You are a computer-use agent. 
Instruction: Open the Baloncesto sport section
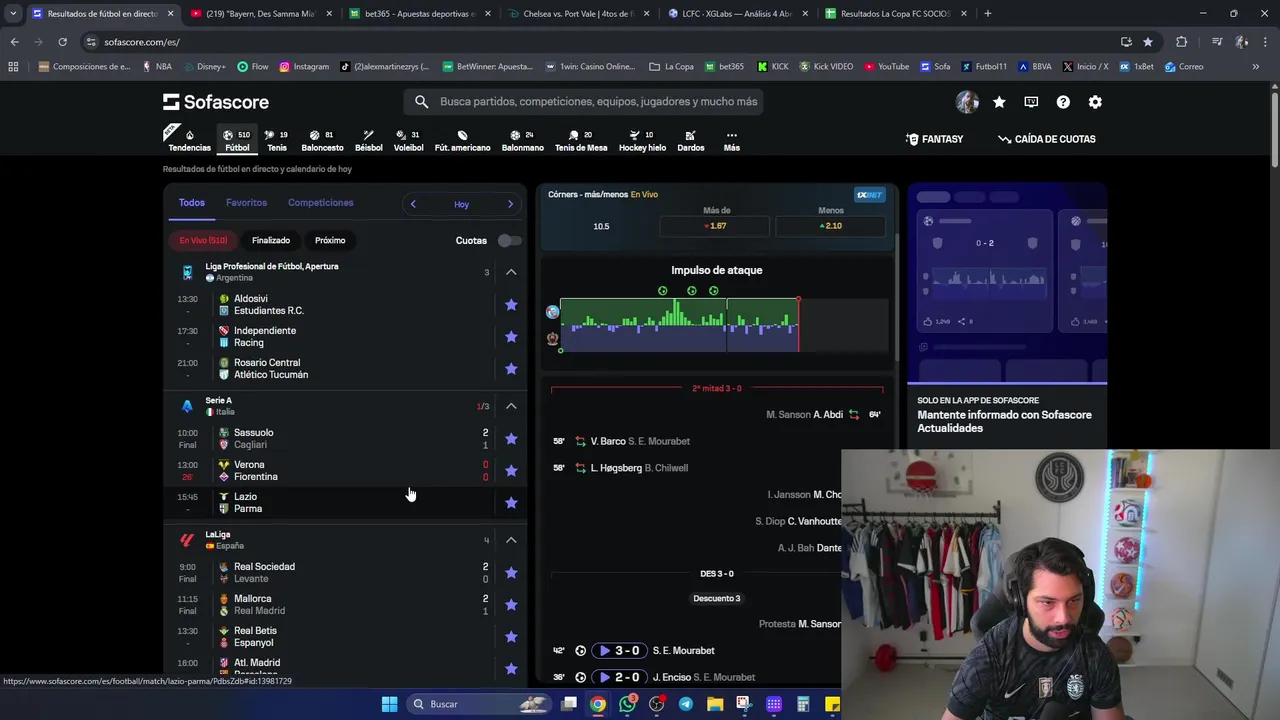tap(322, 140)
